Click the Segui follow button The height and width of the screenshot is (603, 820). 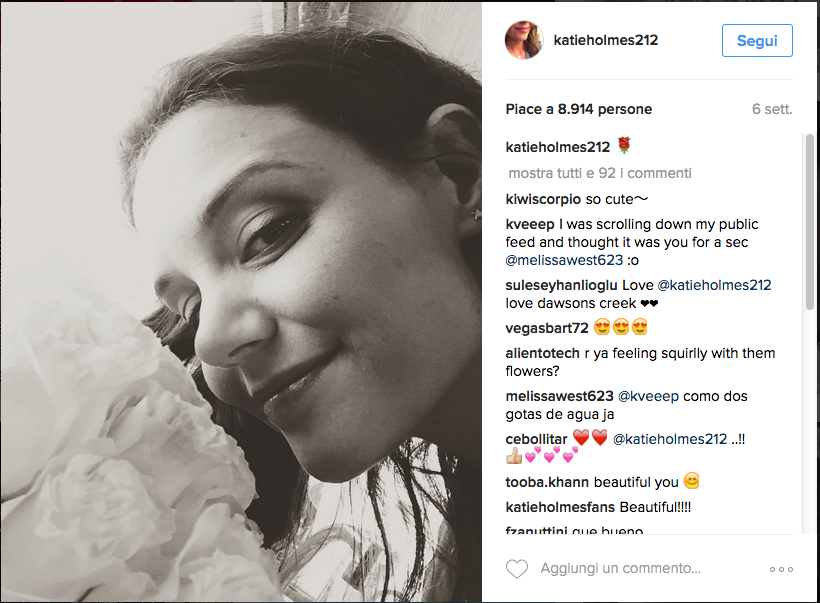point(757,40)
